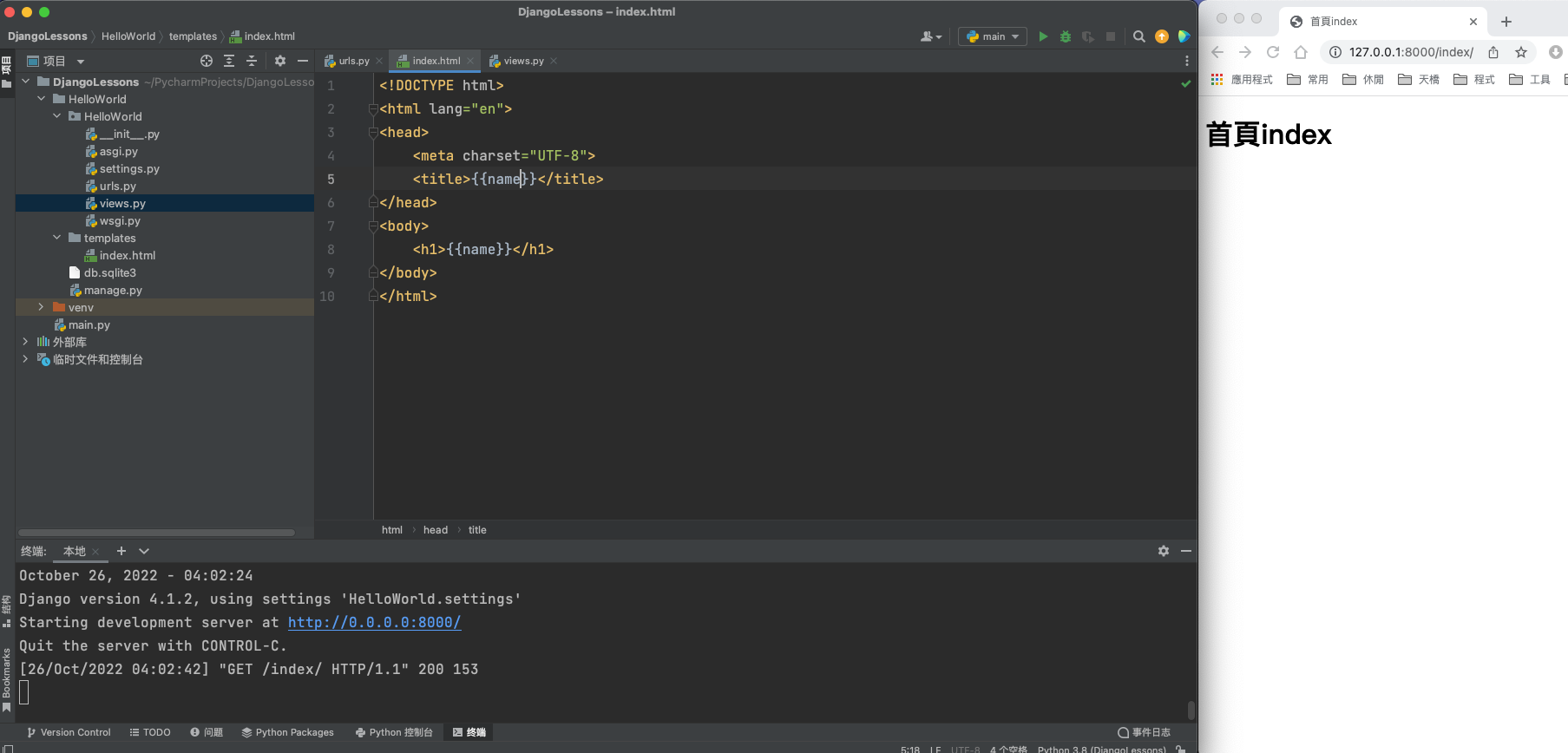The width and height of the screenshot is (1568, 753).
Task: Open project panel settings gear
Action: [279, 61]
